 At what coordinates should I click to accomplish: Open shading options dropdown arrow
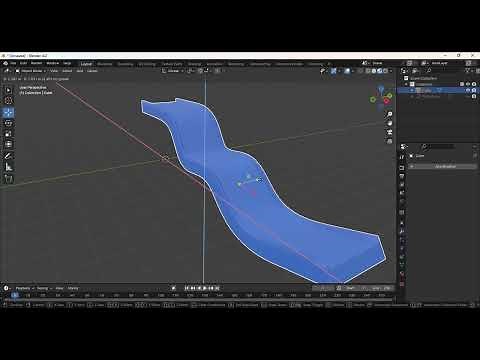[x=391, y=71]
